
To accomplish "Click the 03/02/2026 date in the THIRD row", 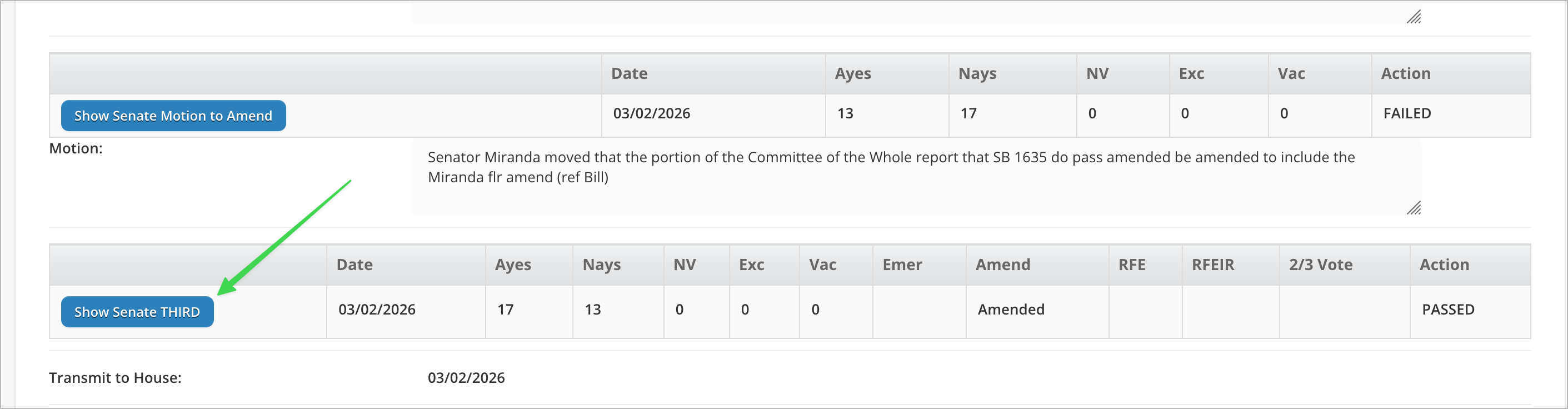I will pos(377,309).
